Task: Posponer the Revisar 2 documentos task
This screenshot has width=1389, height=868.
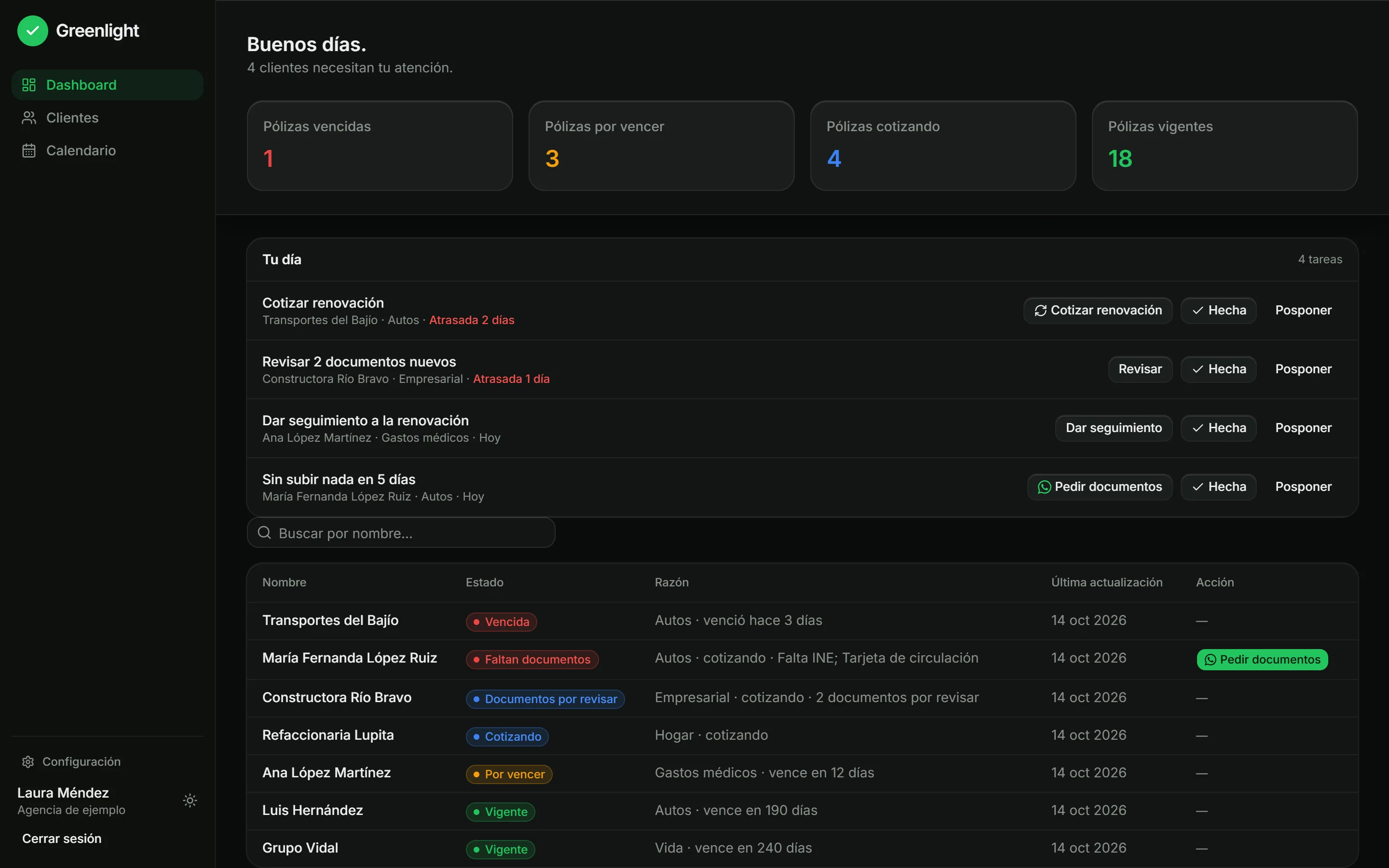Action: click(1303, 369)
